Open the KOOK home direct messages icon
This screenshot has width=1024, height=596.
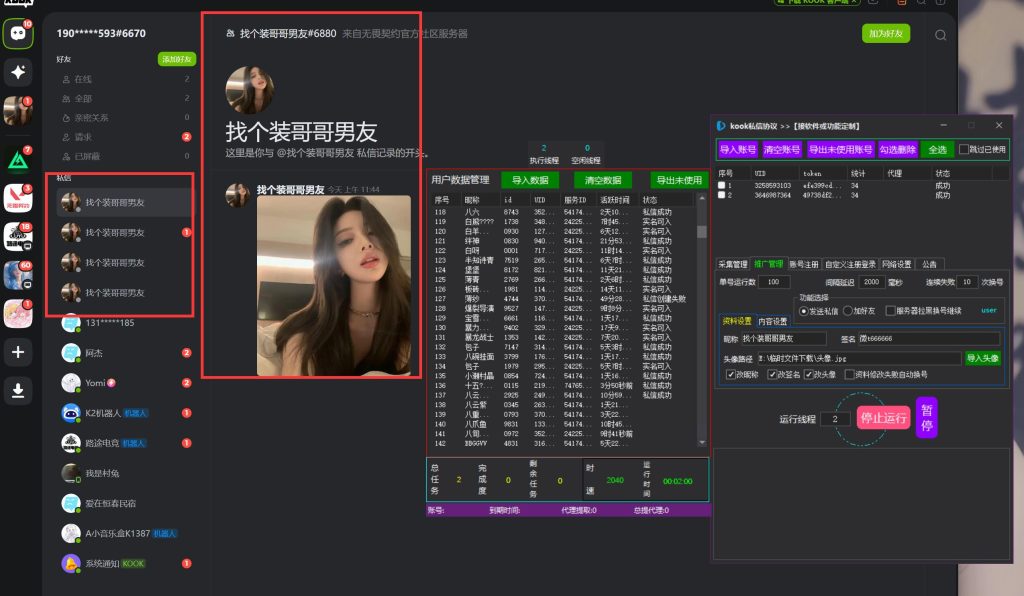[18, 33]
